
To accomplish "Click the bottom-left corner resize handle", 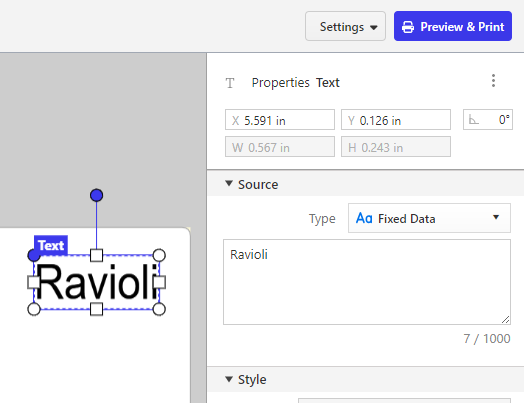I will click(34, 309).
